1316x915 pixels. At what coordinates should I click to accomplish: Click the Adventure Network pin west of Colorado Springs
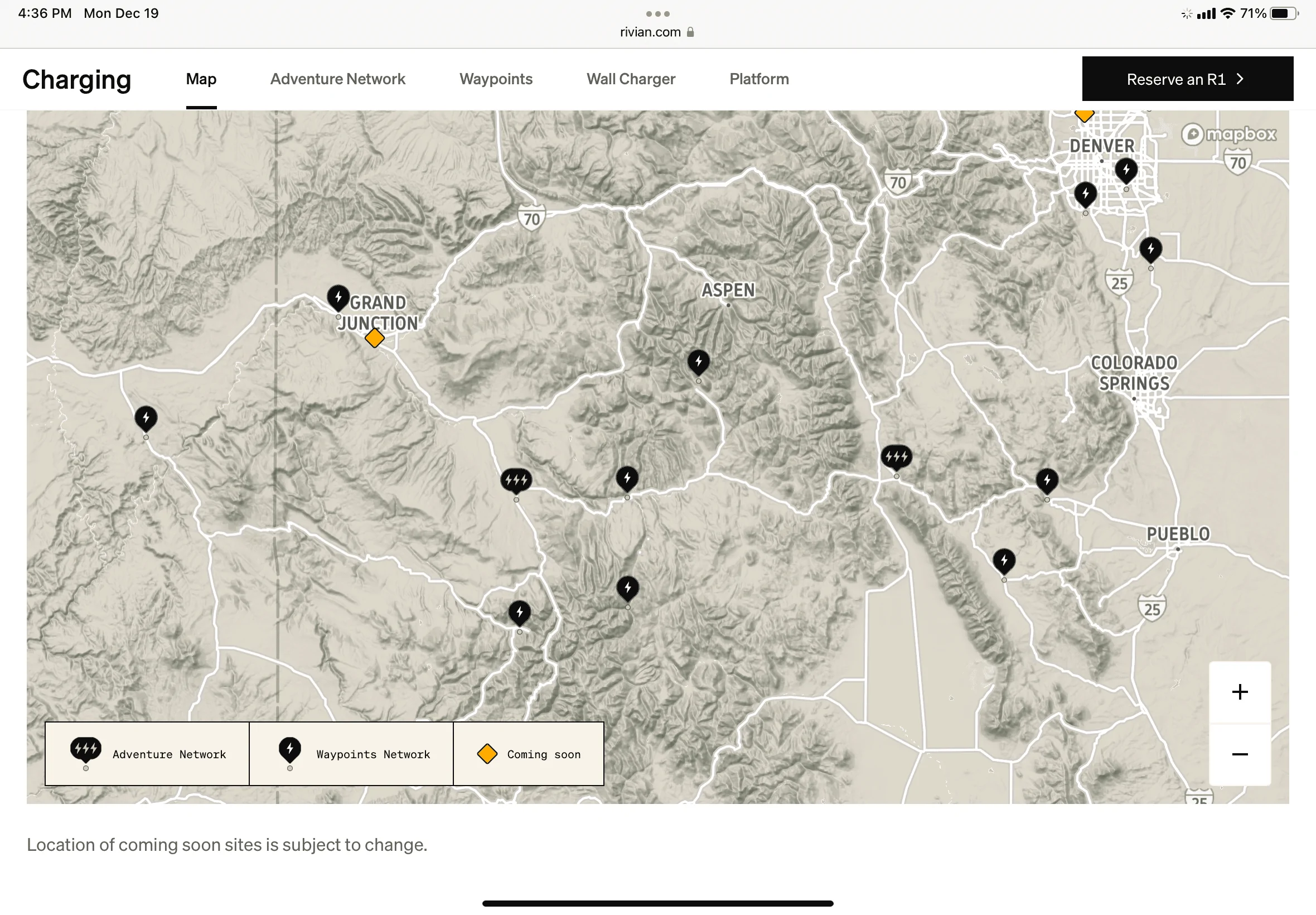point(897,457)
